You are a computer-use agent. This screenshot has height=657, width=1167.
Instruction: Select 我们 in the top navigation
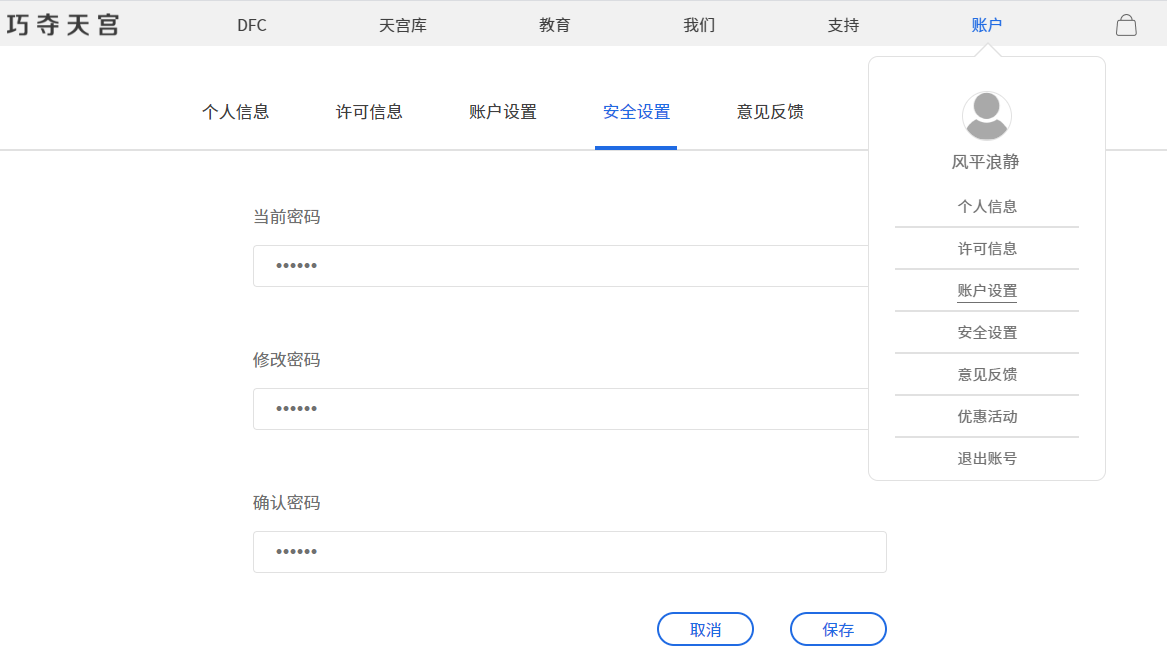[699, 25]
